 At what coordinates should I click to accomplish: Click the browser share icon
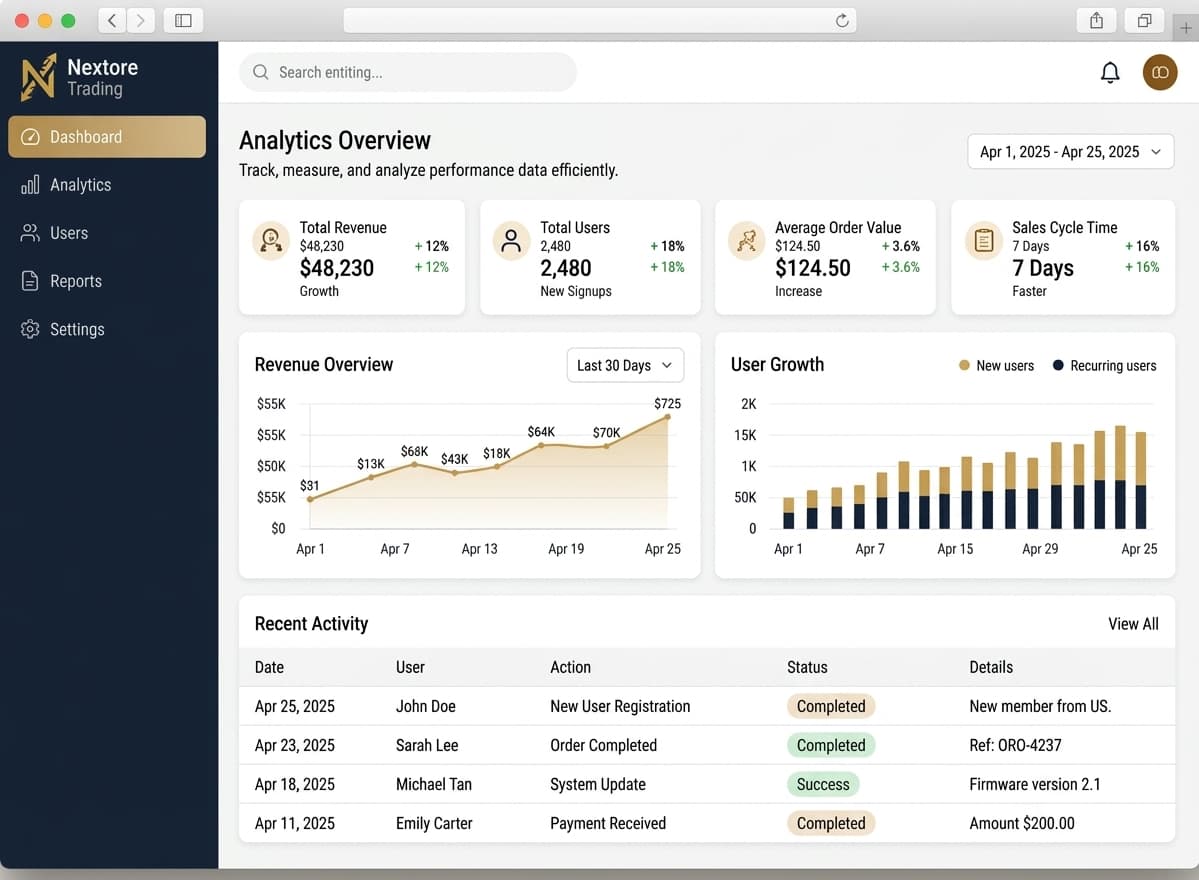[x=1097, y=21]
